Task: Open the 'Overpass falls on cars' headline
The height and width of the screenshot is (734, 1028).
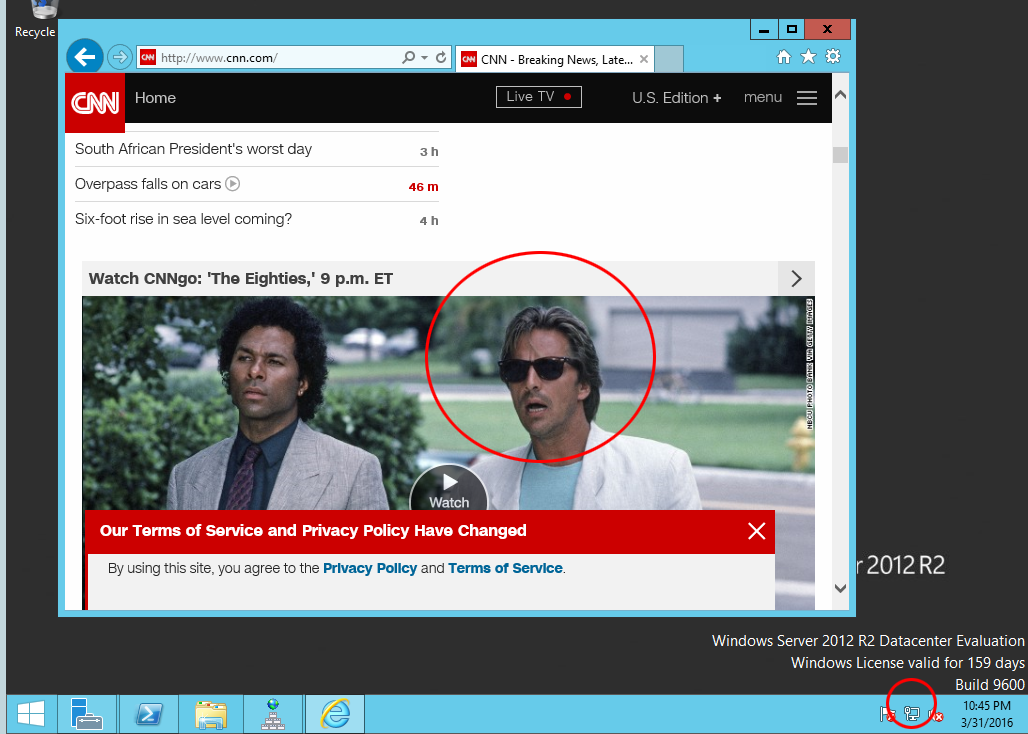Action: tap(148, 184)
